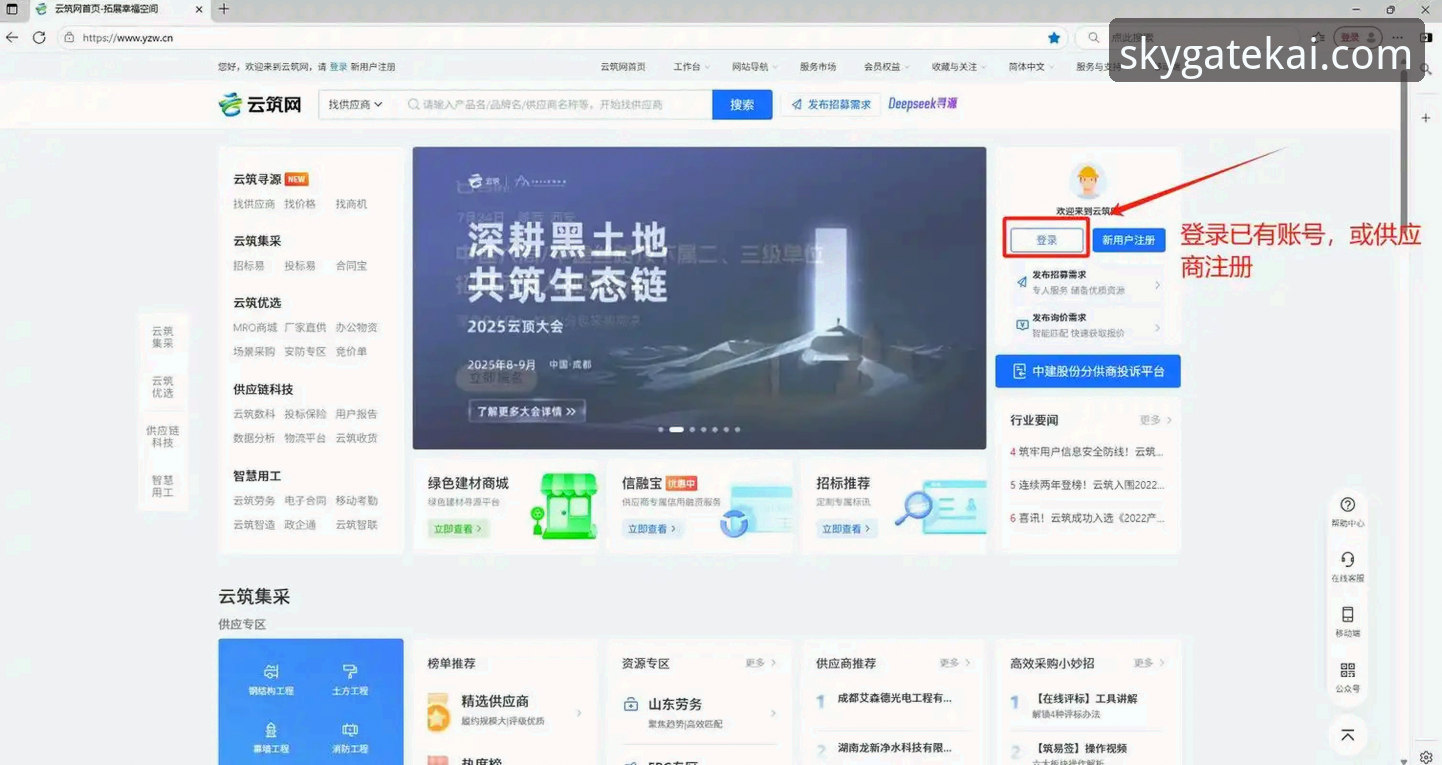This screenshot has height=765, width=1442.
Task: Click the back-to-top arrow button
Action: [1347, 735]
